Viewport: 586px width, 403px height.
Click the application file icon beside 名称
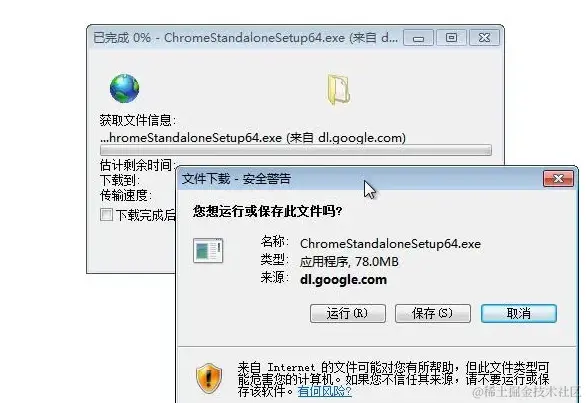208,250
